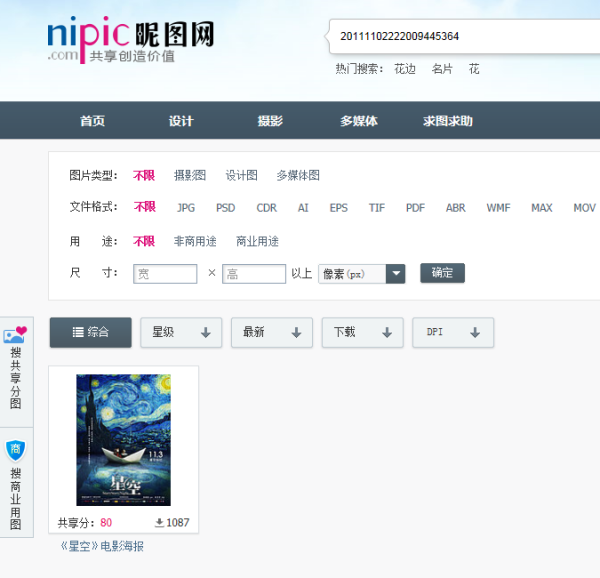The height and width of the screenshot is (578, 600).
Task: Select 不限 for 用途
Action: [144, 241]
